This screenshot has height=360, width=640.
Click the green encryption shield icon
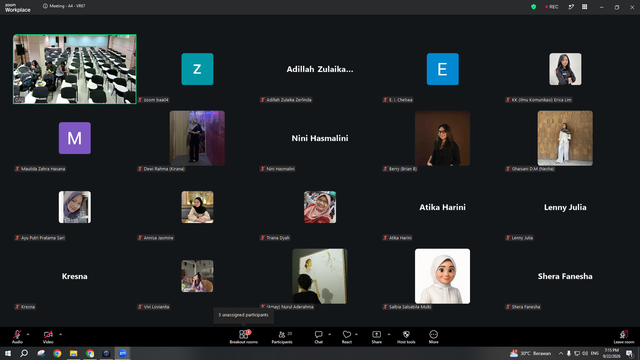(x=533, y=7)
